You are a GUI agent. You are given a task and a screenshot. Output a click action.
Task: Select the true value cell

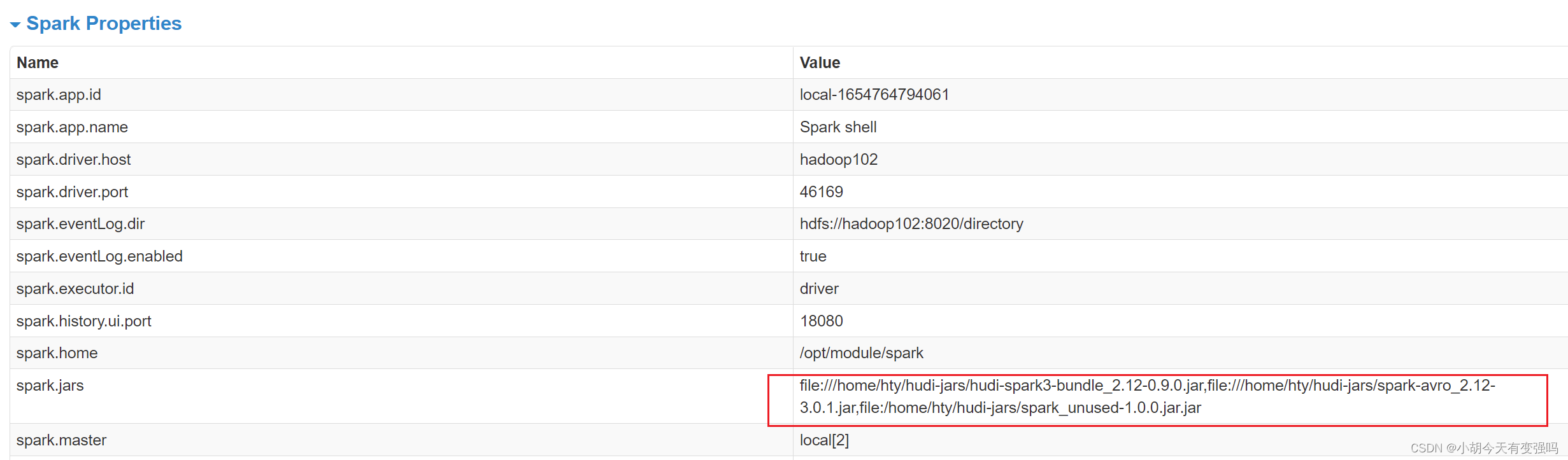point(1180,256)
